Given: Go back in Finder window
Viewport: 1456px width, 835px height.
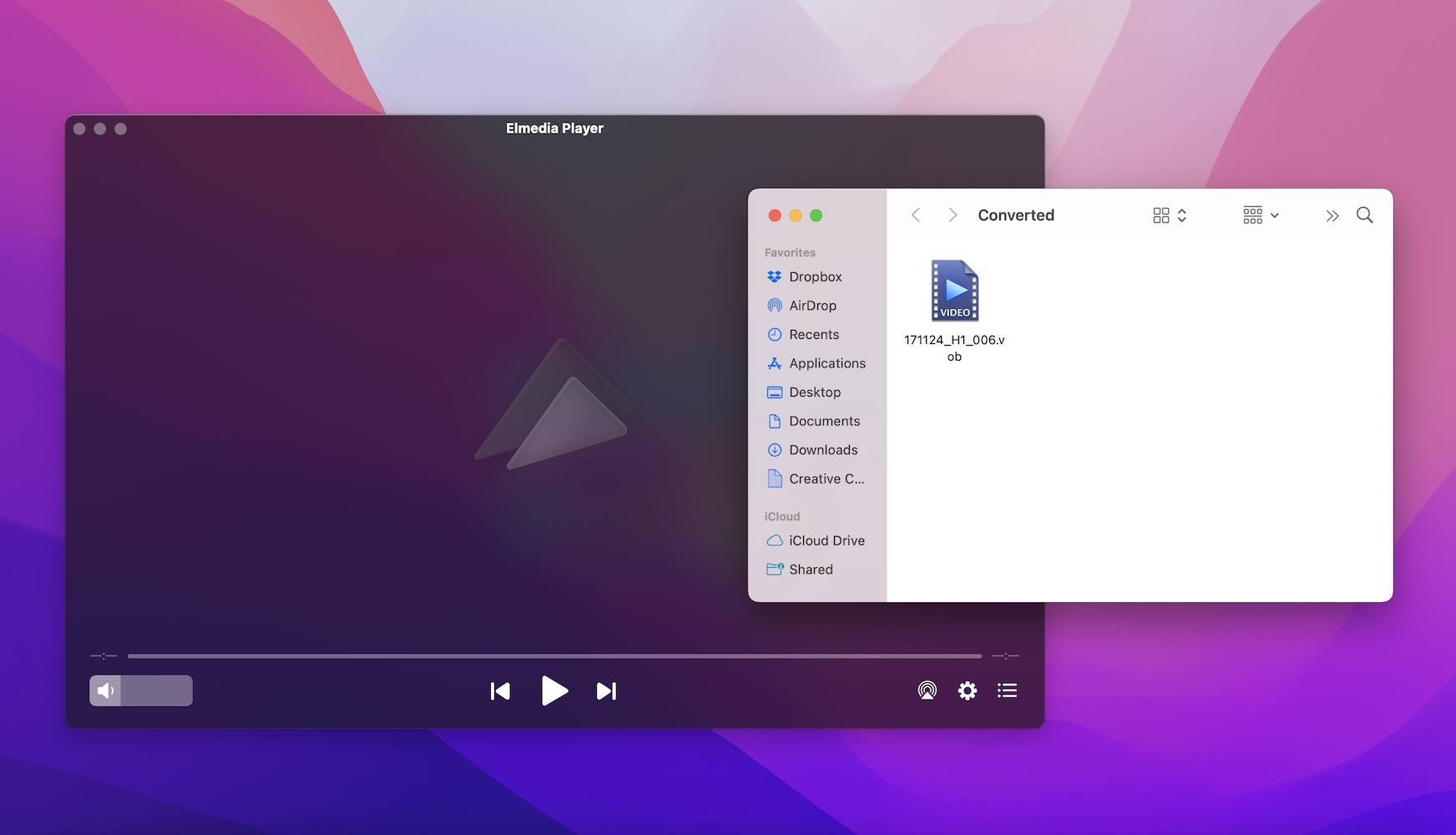Looking at the screenshot, I should 916,215.
